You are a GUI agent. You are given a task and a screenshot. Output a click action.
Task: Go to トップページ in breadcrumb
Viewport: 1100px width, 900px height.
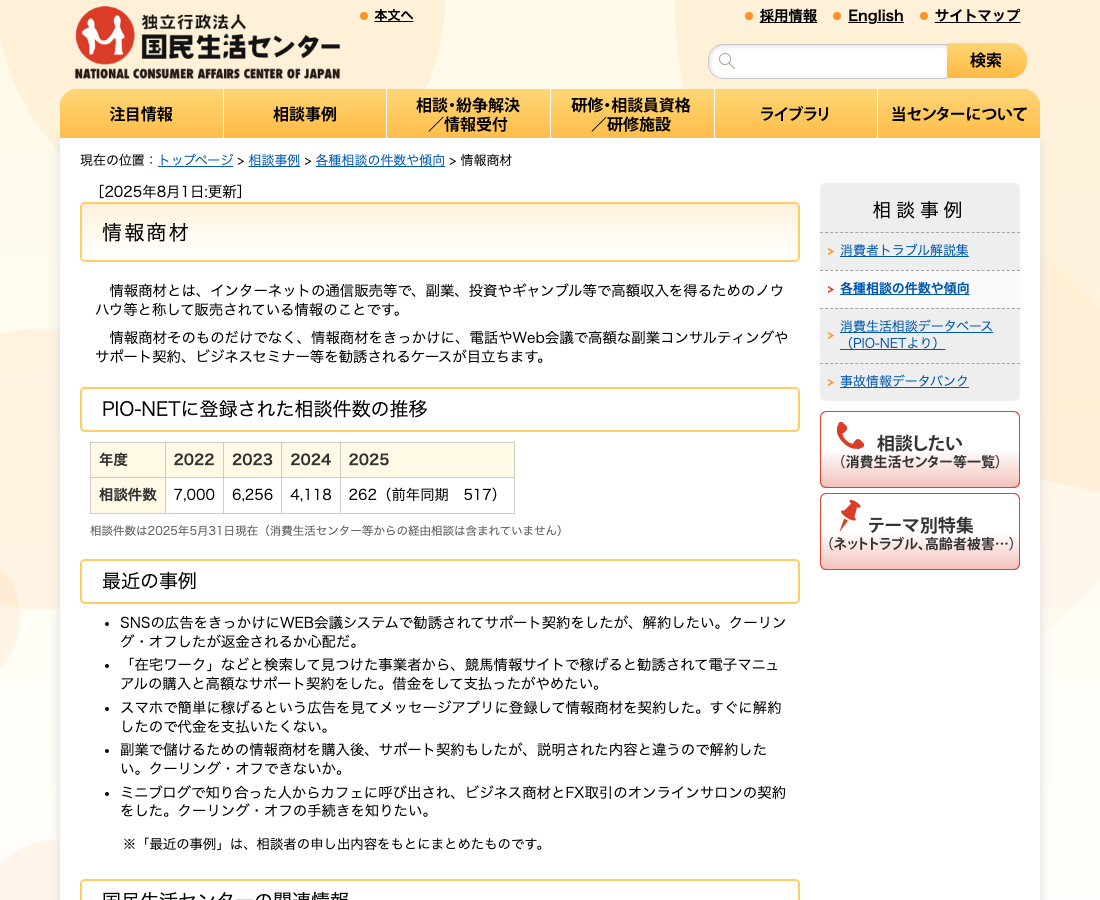(x=196, y=160)
